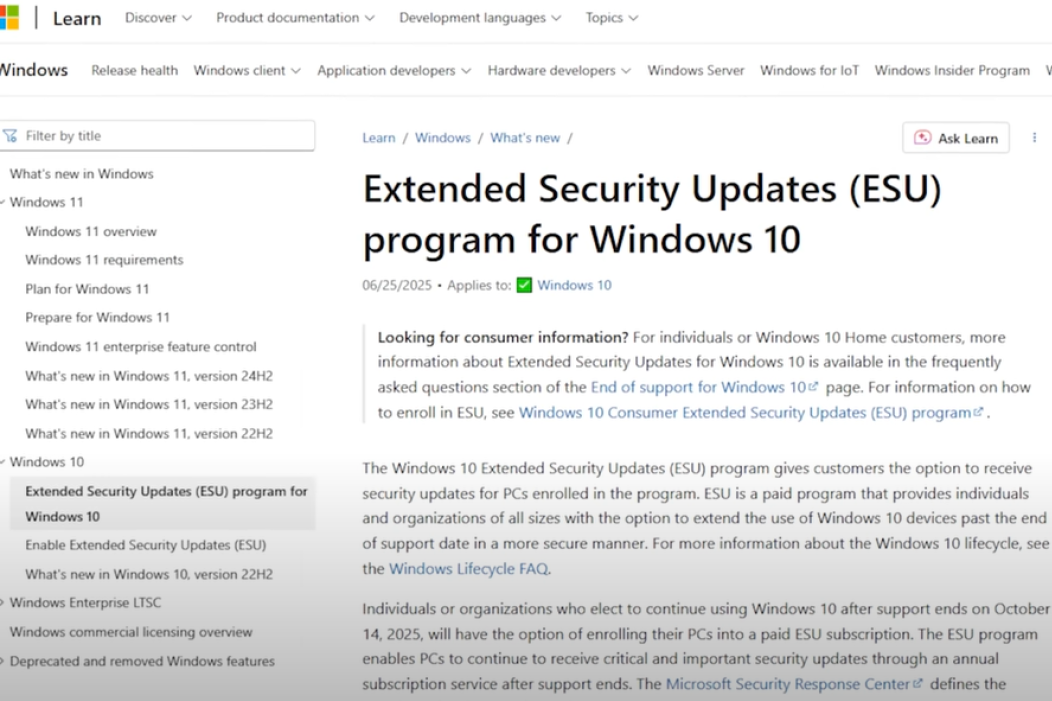Expand Deprecated and removed Windows features
1052x701 pixels.
(4, 661)
